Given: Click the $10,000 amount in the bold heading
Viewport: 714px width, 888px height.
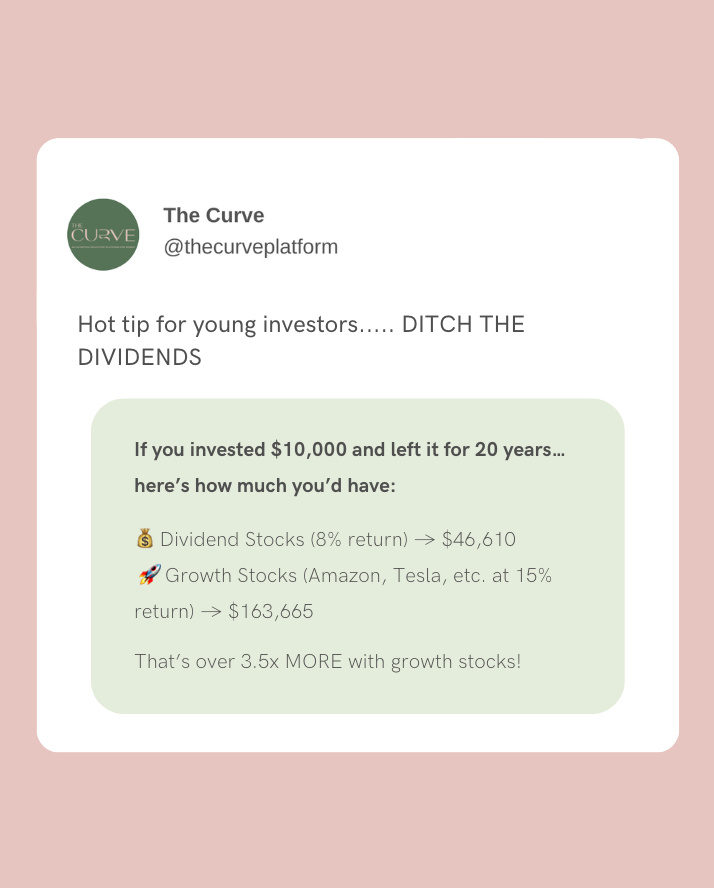Looking at the screenshot, I should tap(308, 450).
